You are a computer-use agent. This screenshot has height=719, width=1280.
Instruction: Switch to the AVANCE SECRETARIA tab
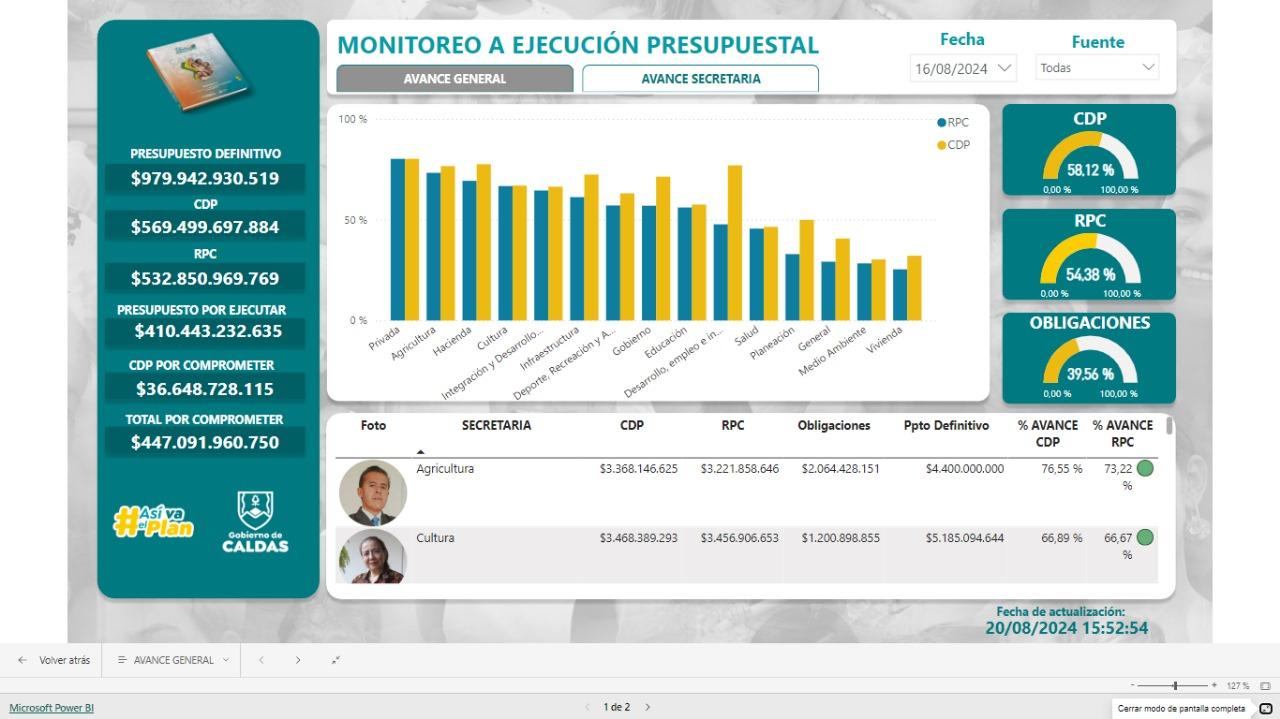(700, 79)
